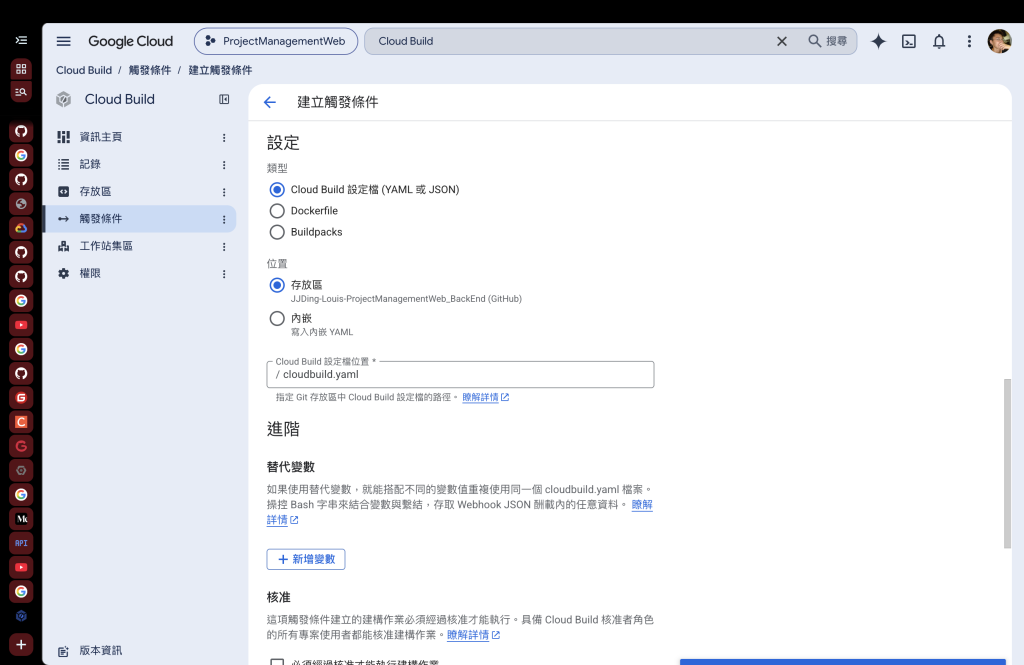
Task: Open more options for 資訊主頁
Action: 224,137
